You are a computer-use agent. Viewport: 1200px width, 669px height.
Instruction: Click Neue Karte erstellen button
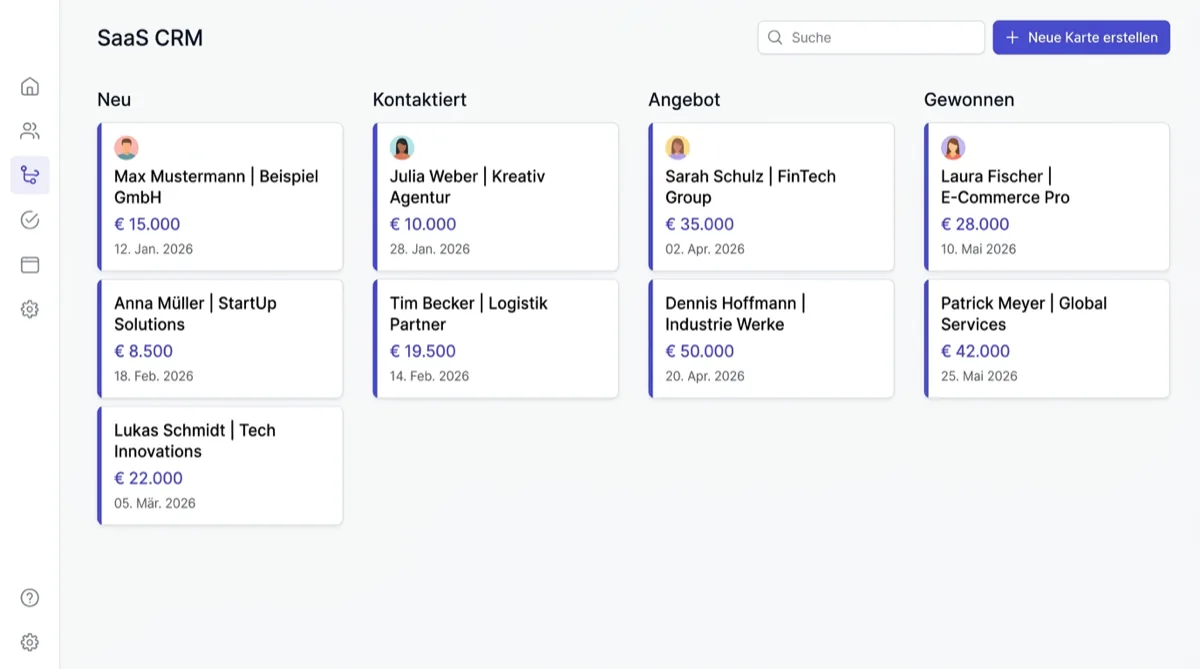click(x=1081, y=38)
